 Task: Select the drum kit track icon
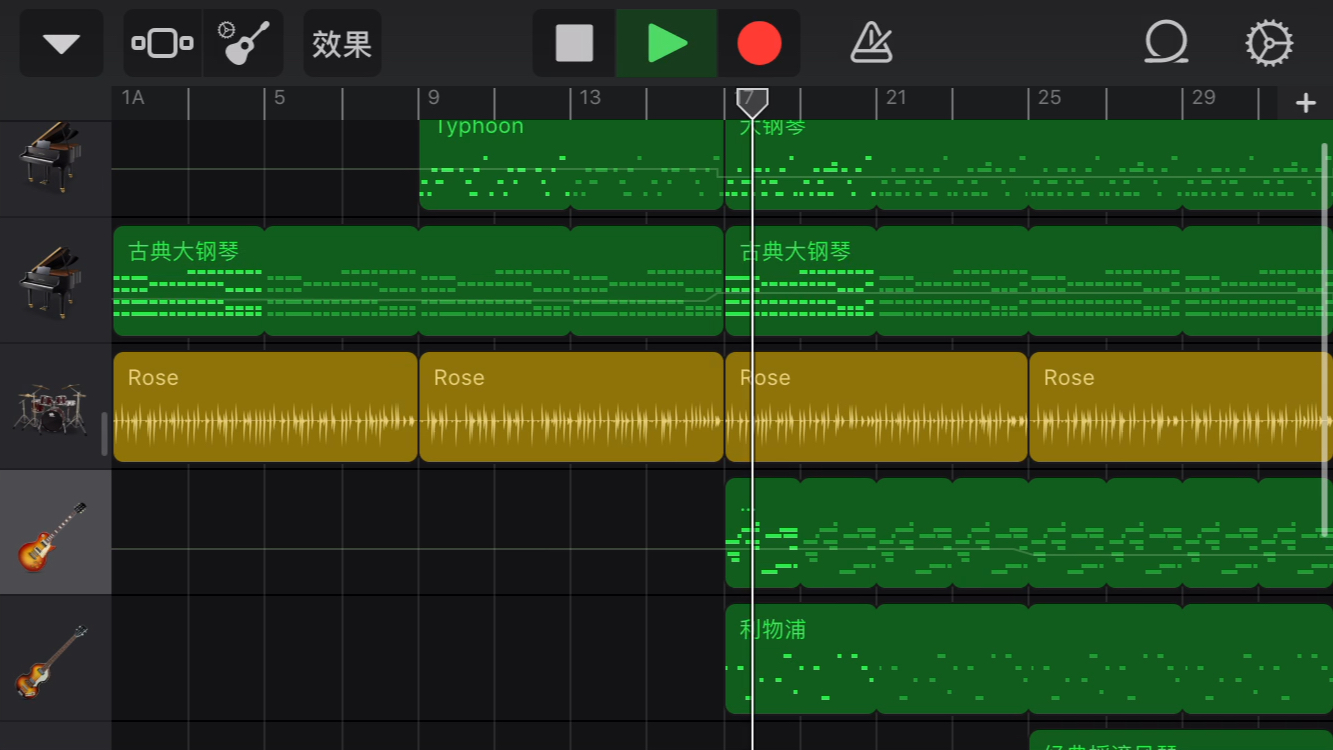50,408
